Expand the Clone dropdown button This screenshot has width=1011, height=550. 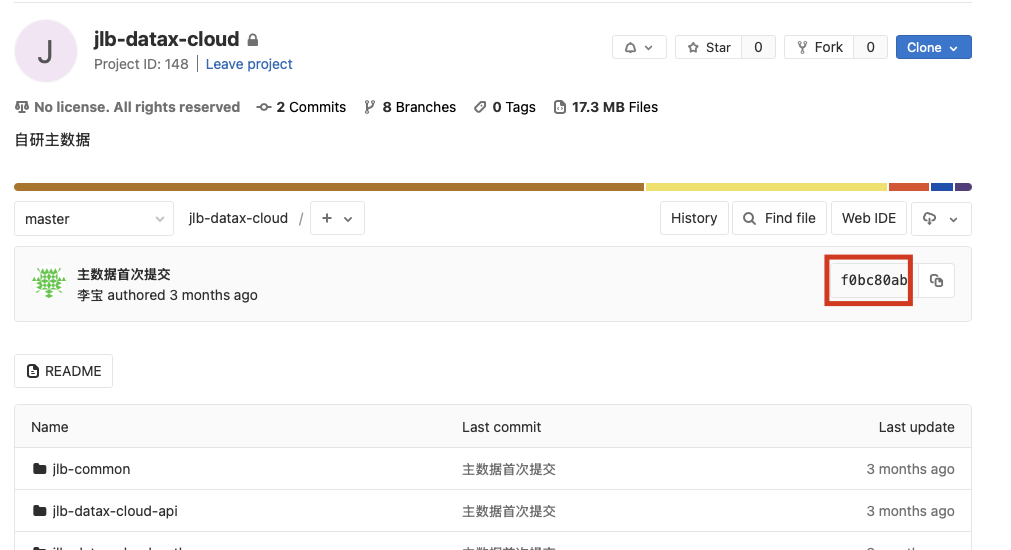[x=933, y=48]
